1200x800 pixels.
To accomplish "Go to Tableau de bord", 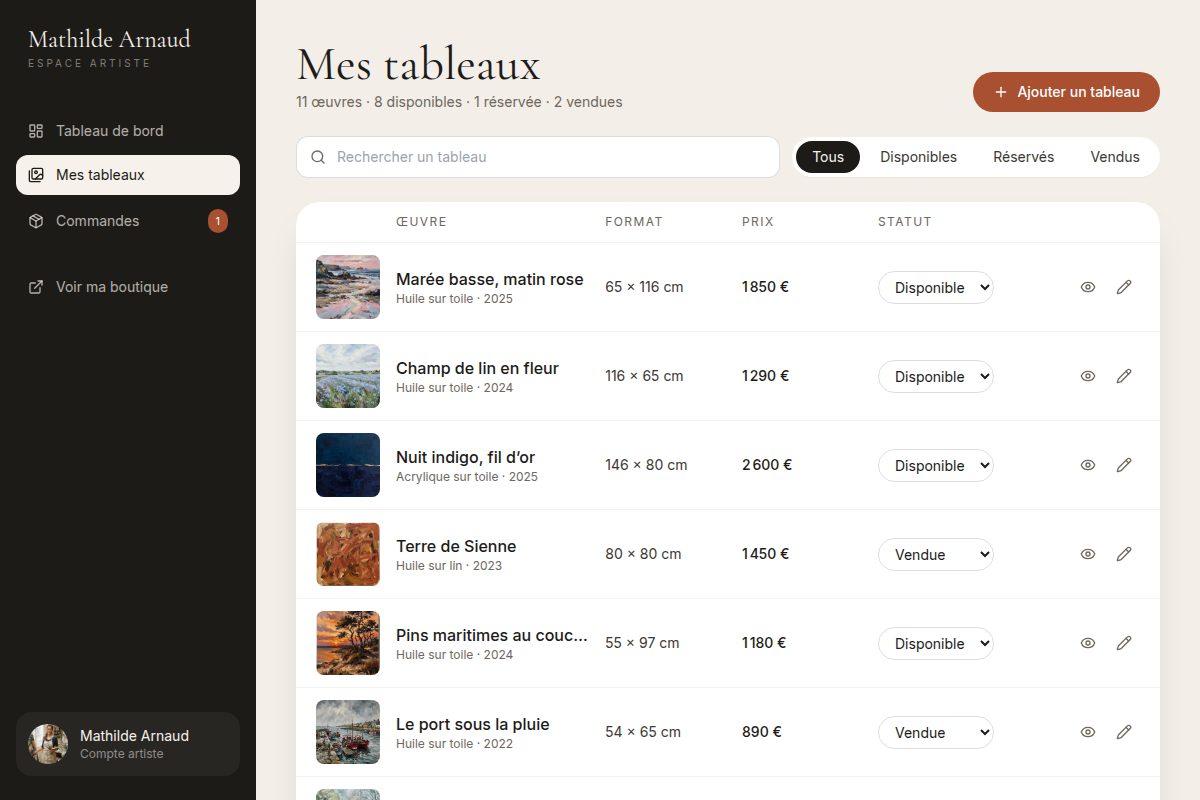I will pos(128,131).
